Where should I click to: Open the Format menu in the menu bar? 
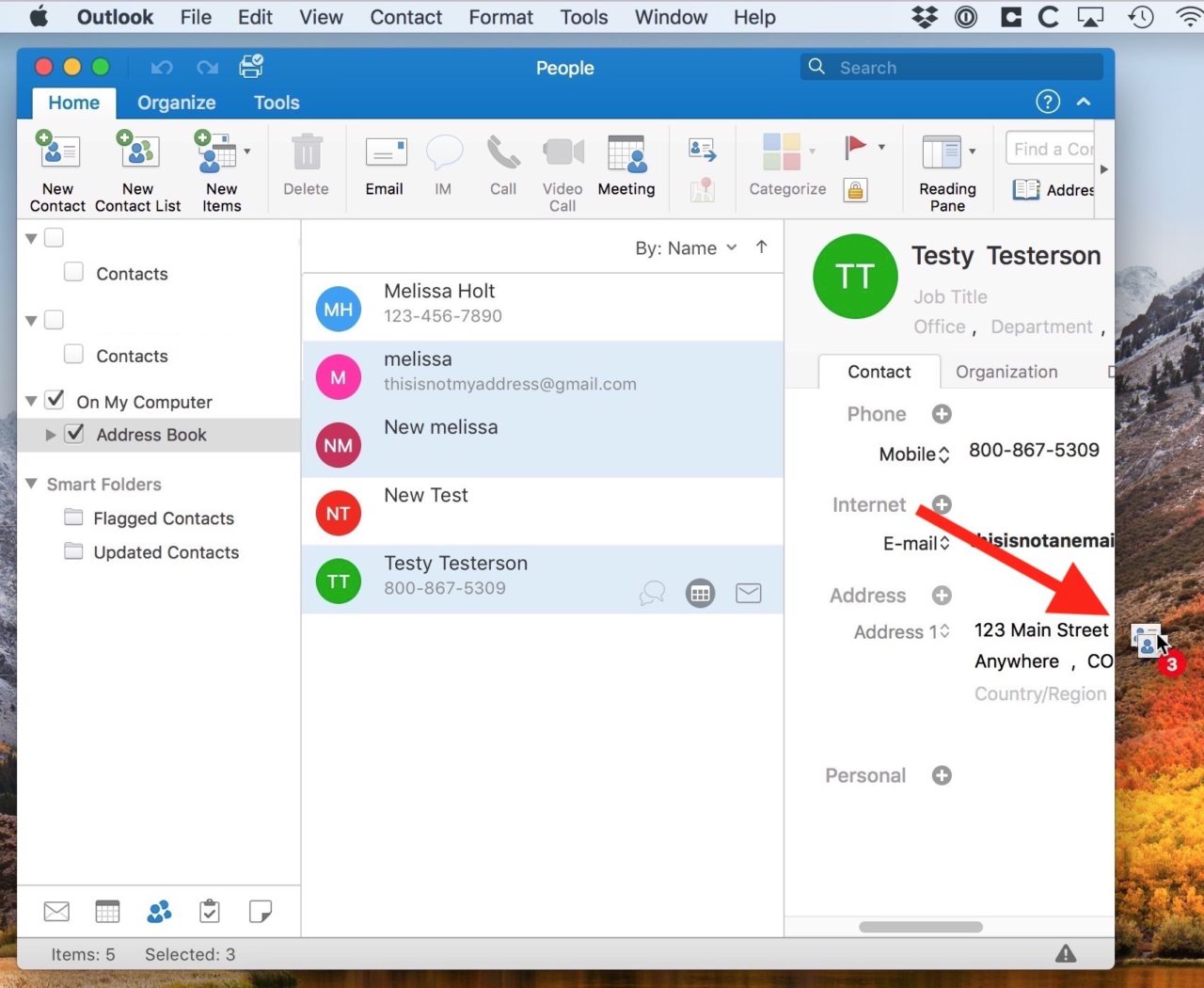[x=500, y=16]
